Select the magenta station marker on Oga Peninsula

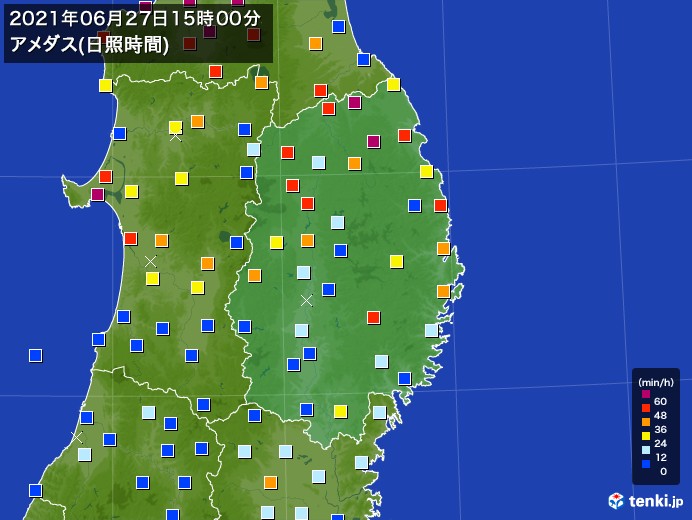(x=98, y=195)
